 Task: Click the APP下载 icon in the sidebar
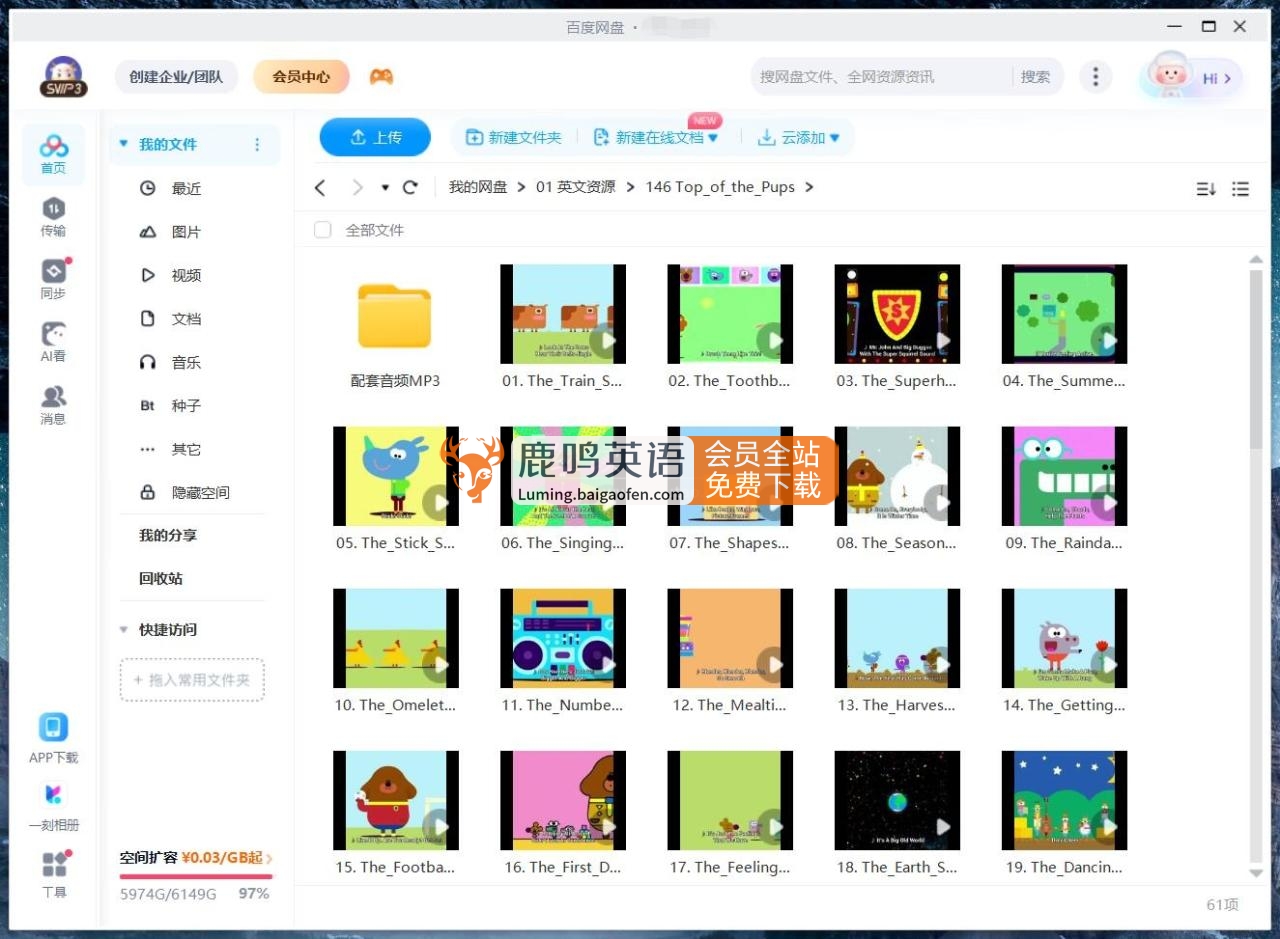[x=53, y=736]
